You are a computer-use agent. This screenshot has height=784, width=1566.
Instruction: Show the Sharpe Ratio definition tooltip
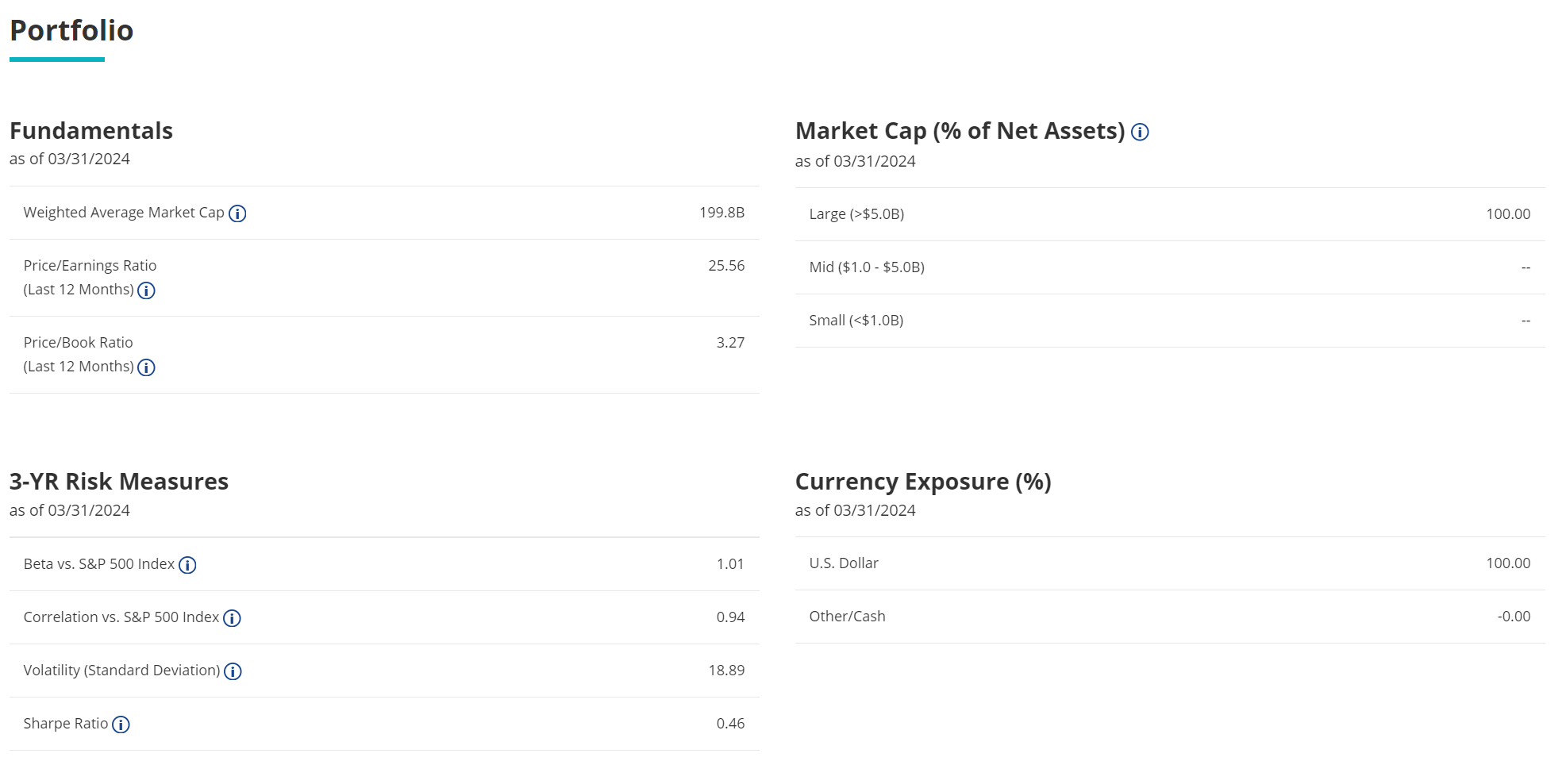click(x=121, y=724)
